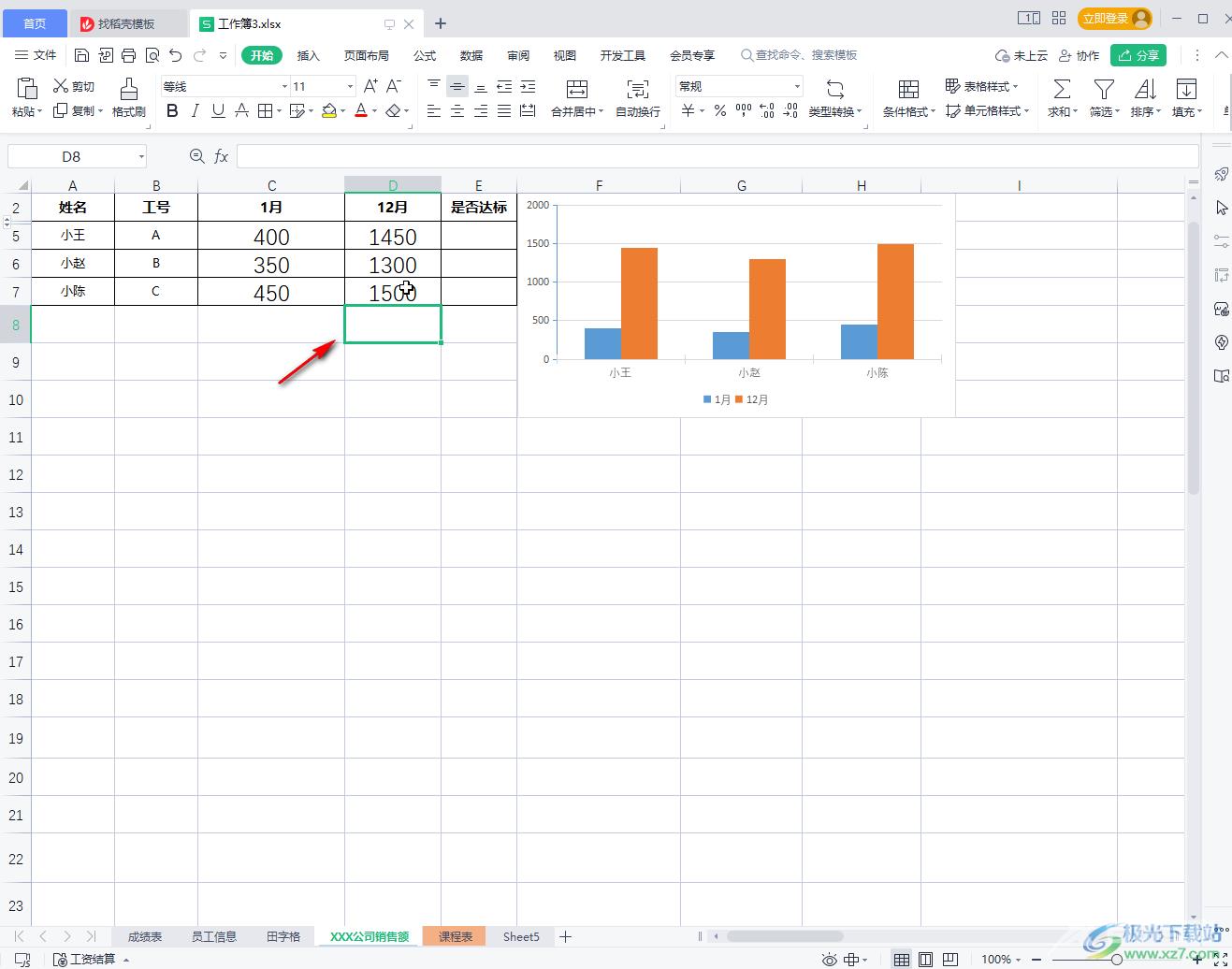Click the Collaborate (协作) button

(1079, 55)
